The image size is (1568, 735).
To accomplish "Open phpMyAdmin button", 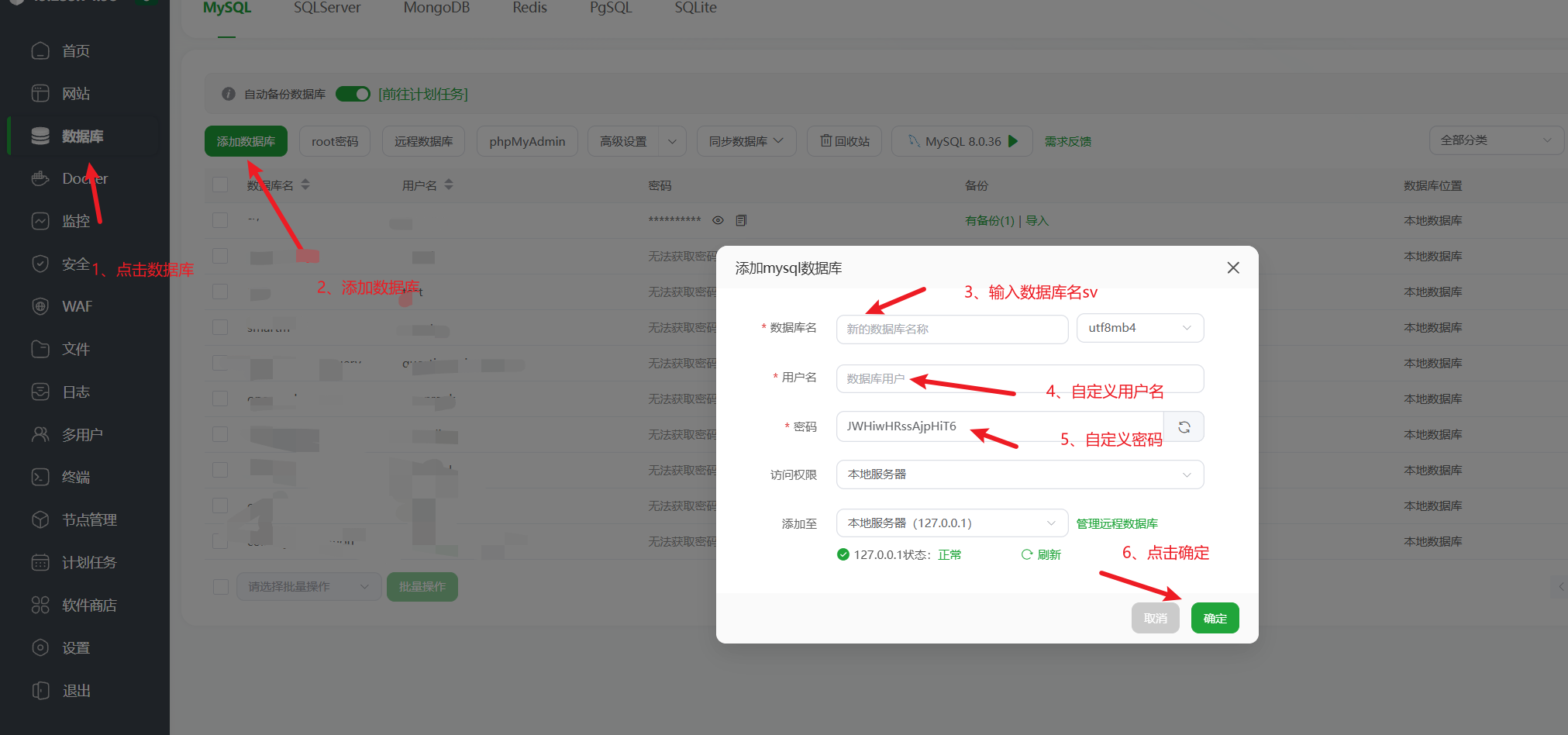I will 527,141.
